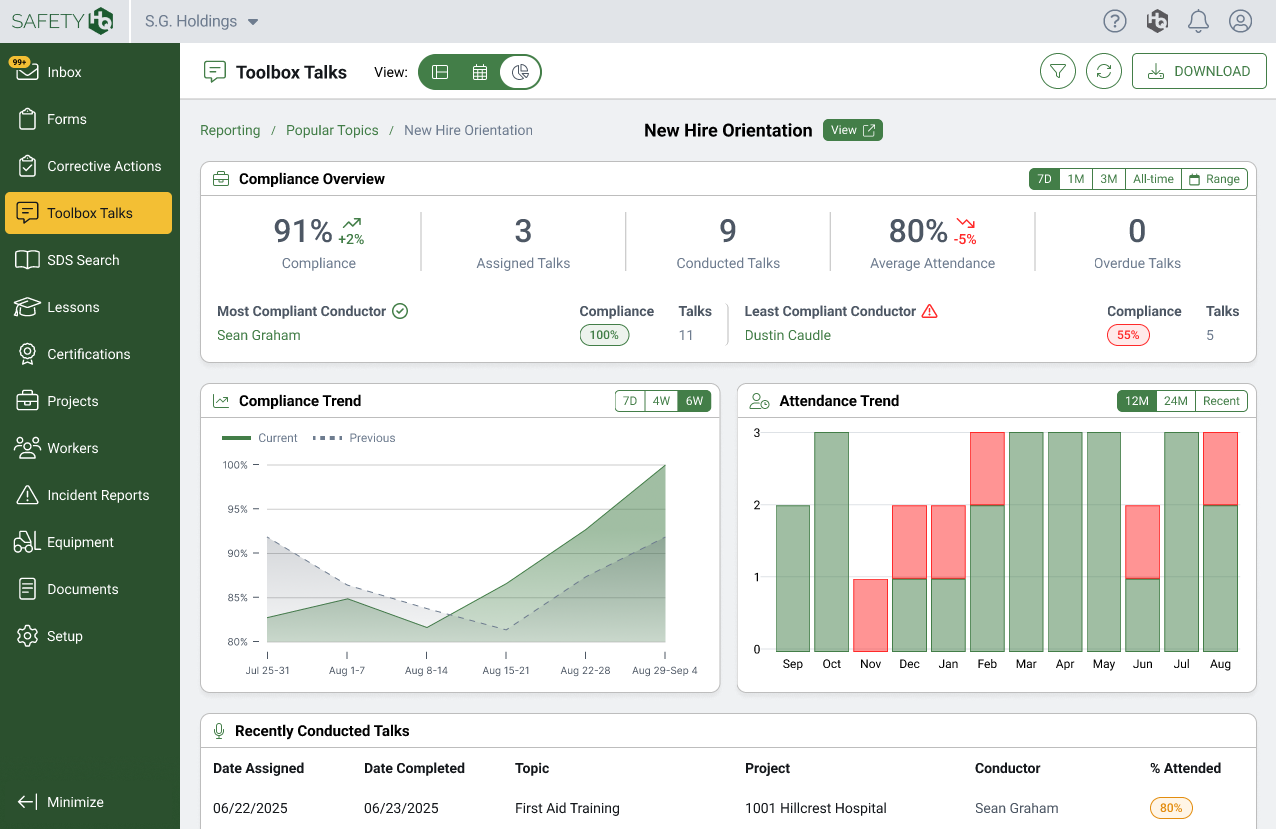Switch to list view icon
Image resolution: width=1276 pixels, height=829 pixels.
coord(440,72)
